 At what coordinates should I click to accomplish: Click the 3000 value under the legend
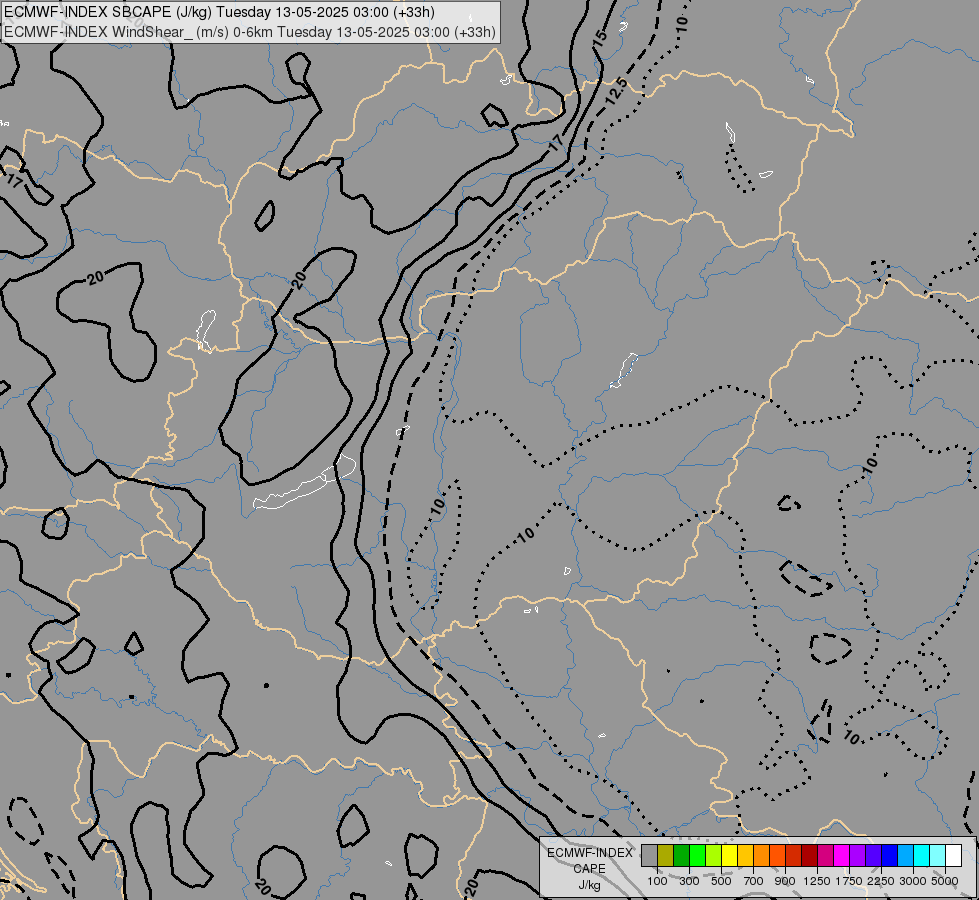[x=913, y=881]
